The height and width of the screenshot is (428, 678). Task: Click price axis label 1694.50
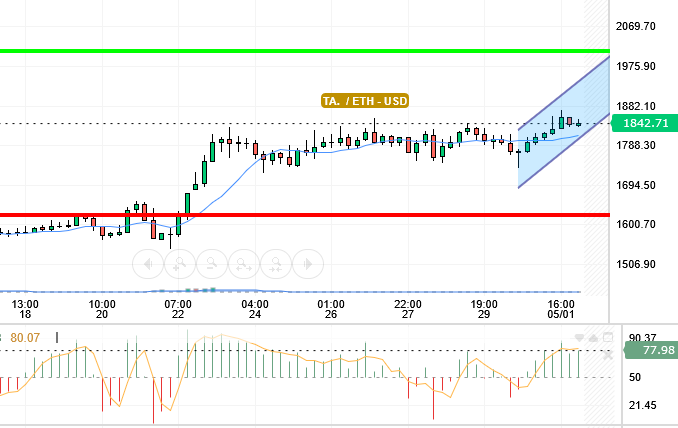[636, 185]
